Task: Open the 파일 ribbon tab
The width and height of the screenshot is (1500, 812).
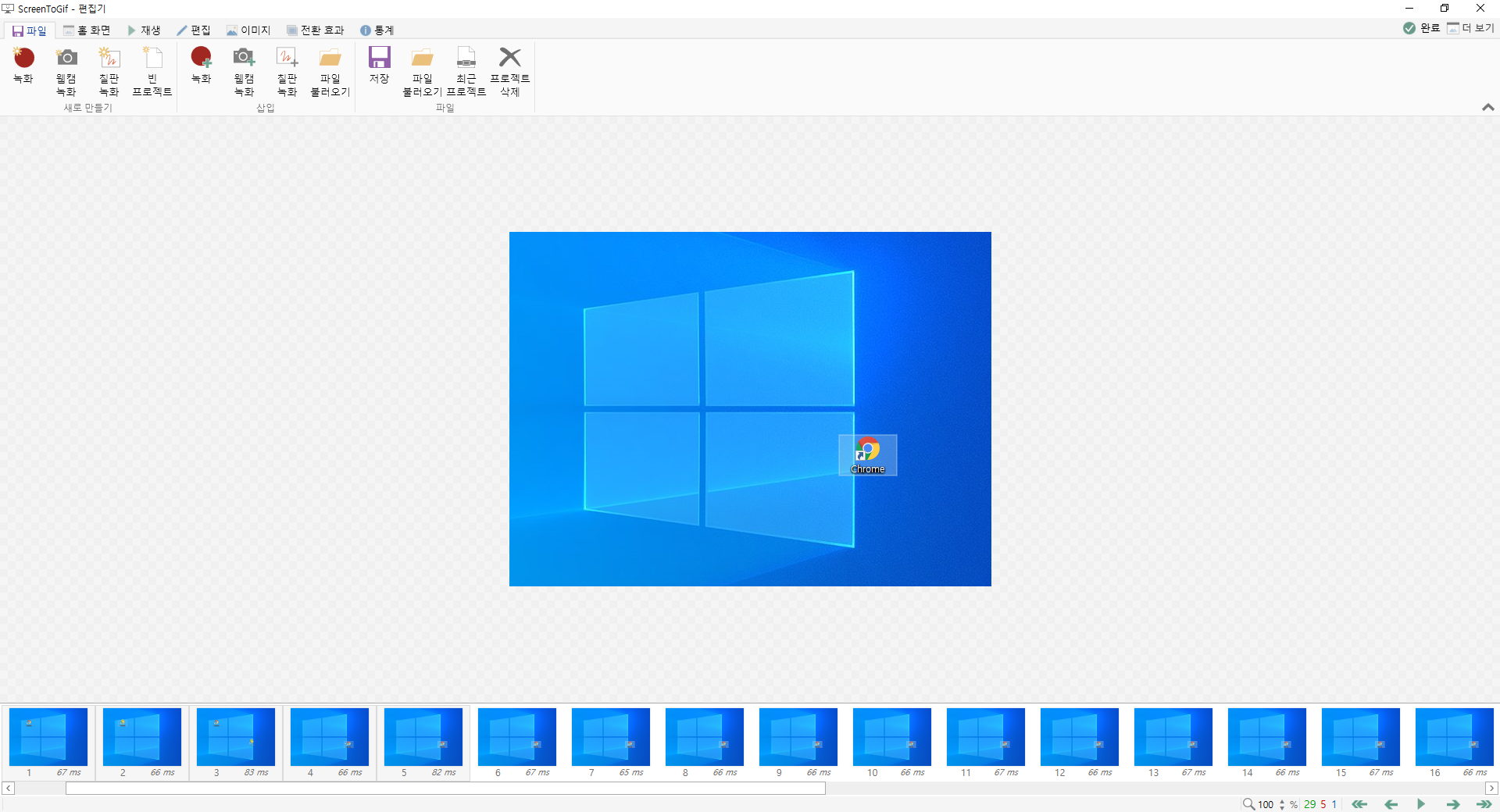Action: [29, 30]
